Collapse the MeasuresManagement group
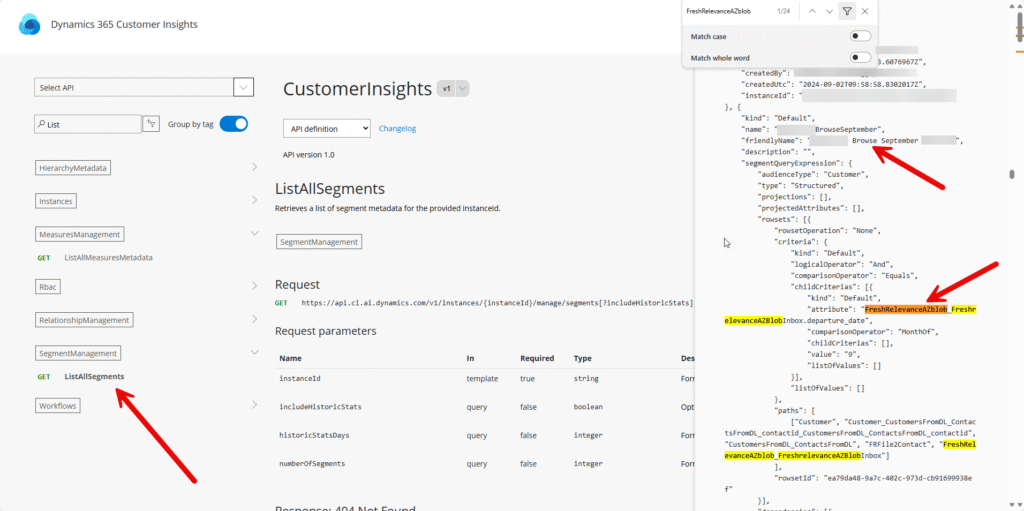 pyautogui.click(x=254, y=233)
